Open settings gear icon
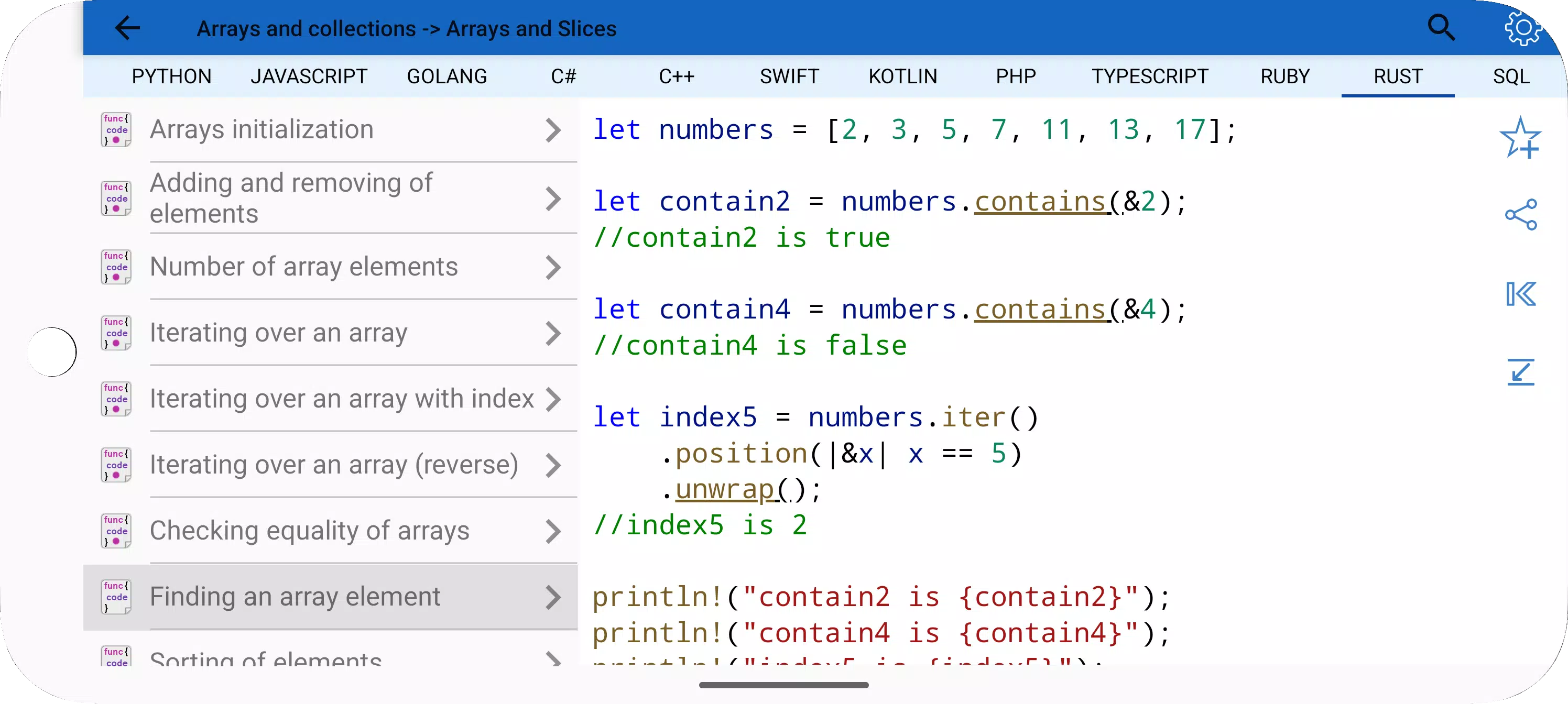 click(1522, 28)
